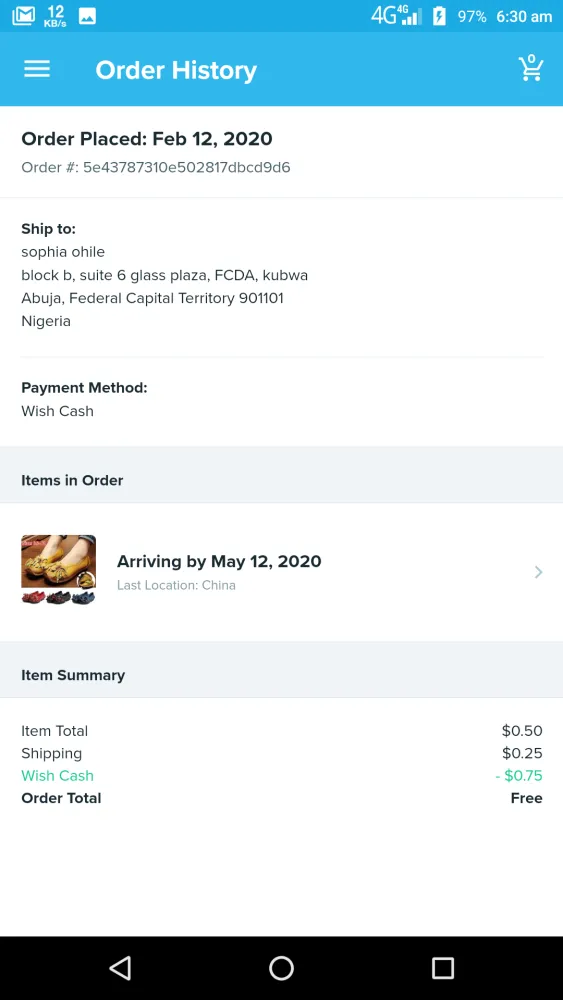This screenshot has height=1000, width=563.
Task: Tap the Wish Cash discount line
Action: click(x=281, y=776)
